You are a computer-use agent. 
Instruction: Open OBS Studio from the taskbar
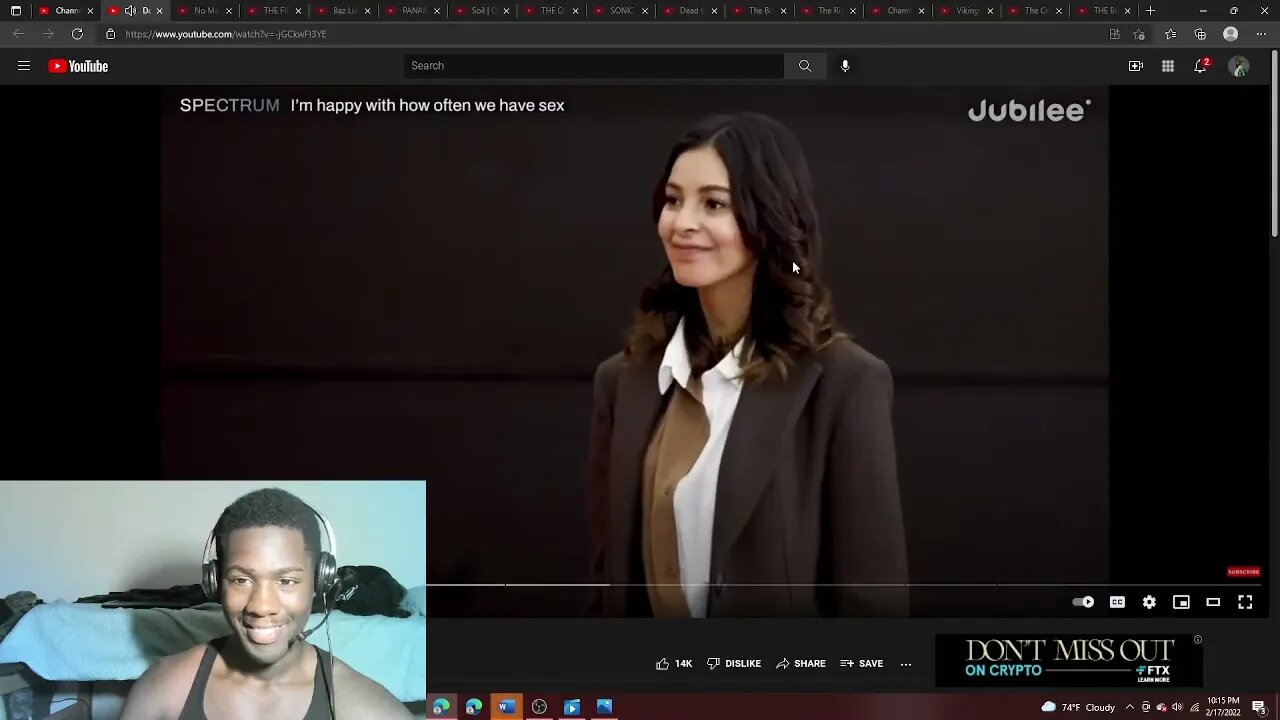[540, 707]
